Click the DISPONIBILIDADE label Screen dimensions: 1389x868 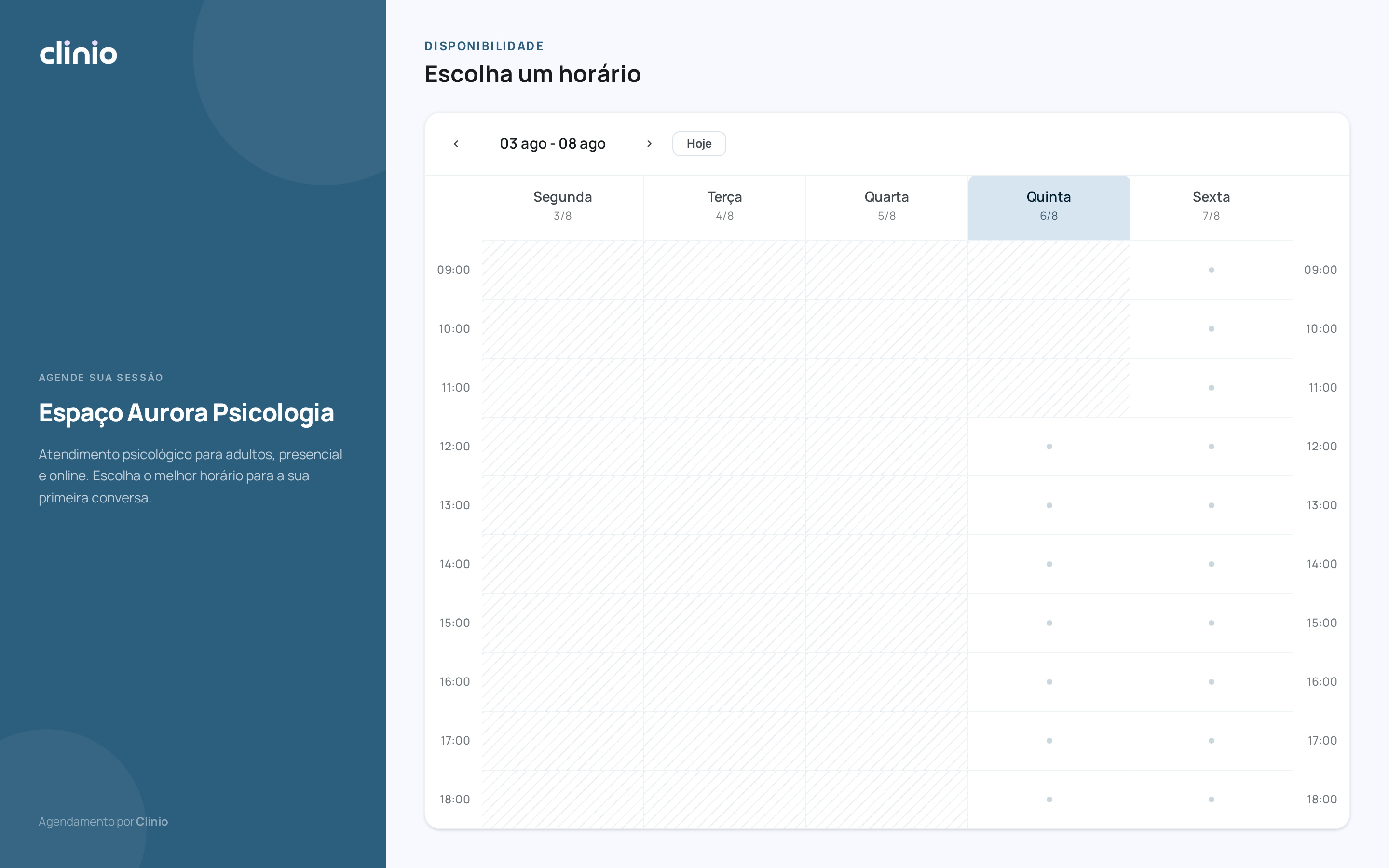point(484,46)
